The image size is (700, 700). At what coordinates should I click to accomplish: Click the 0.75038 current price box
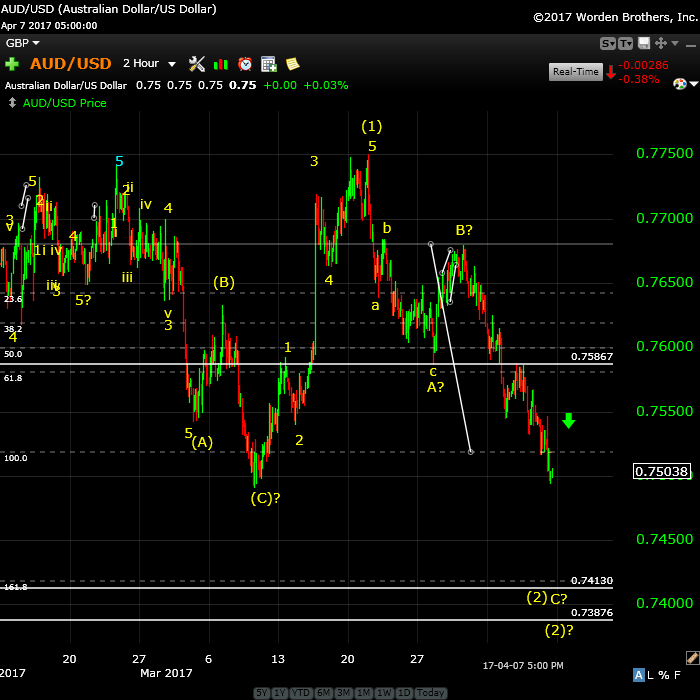pyautogui.click(x=662, y=471)
